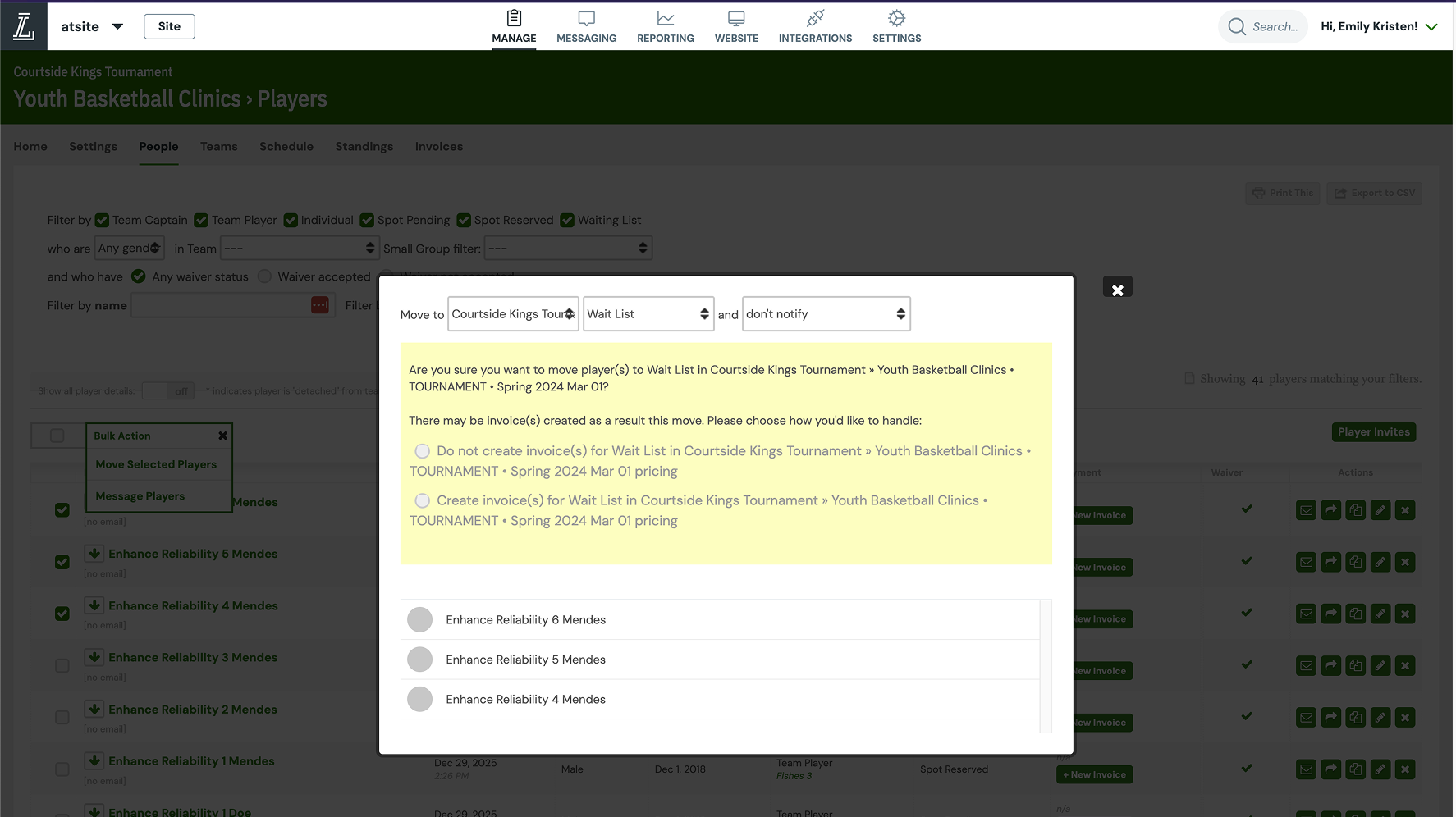Image resolution: width=1456 pixels, height=817 pixels.
Task: Uncheck the Enhance Reliability 4 Mendes checkbox
Action: click(x=62, y=614)
